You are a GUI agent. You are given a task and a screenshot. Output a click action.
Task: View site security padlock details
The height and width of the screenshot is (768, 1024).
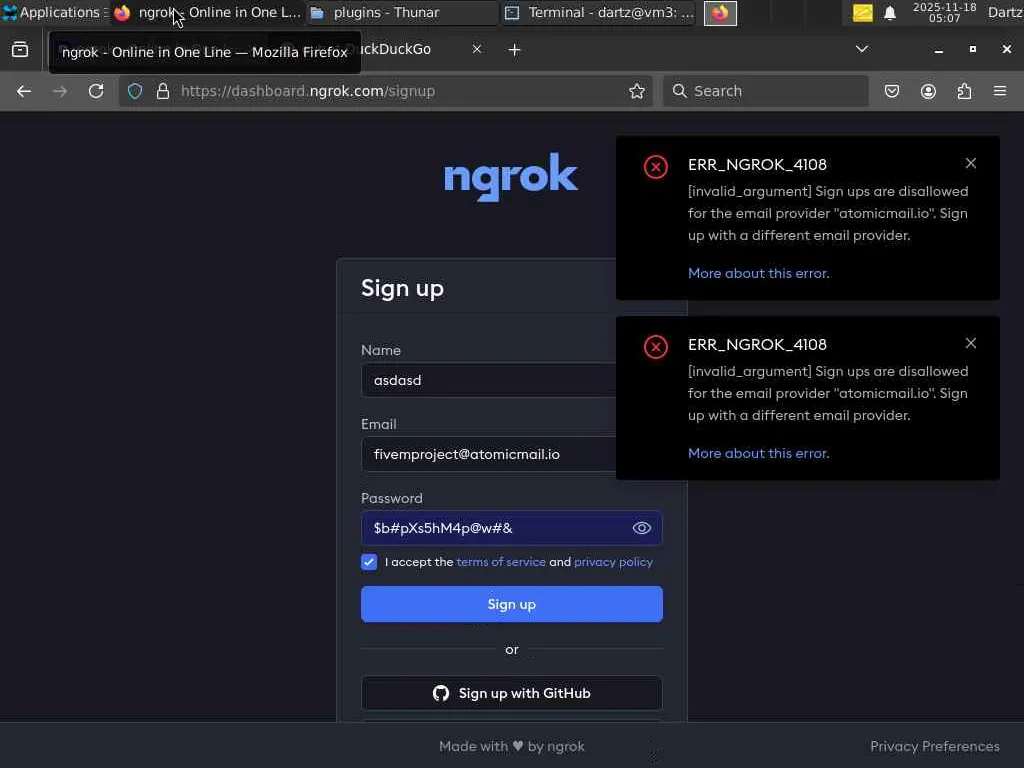(163, 91)
